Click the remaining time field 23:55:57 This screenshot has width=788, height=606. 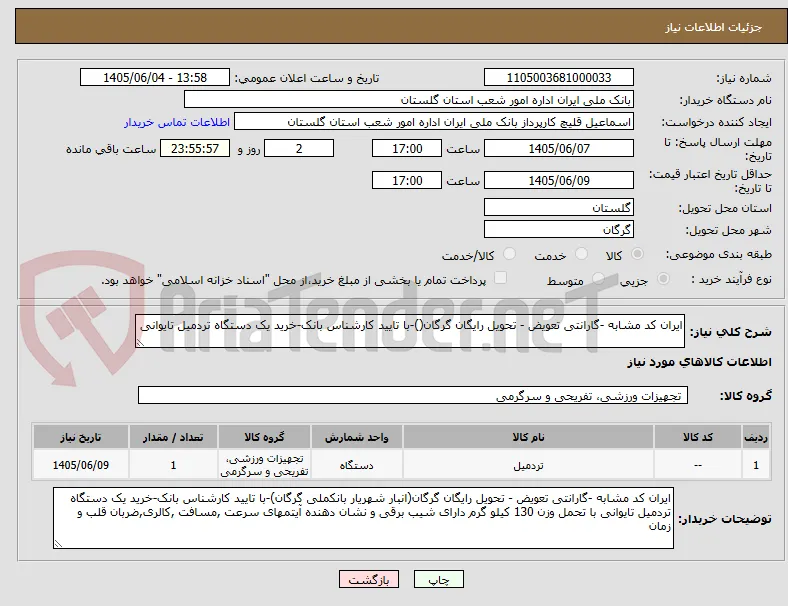[x=195, y=148]
